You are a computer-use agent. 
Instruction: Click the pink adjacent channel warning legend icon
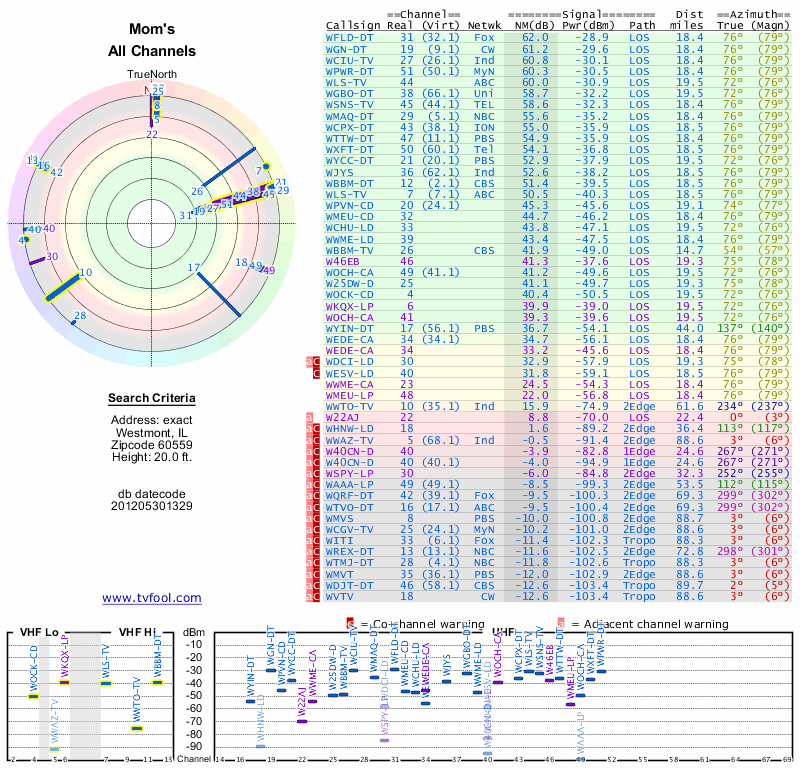coord(561,624)
